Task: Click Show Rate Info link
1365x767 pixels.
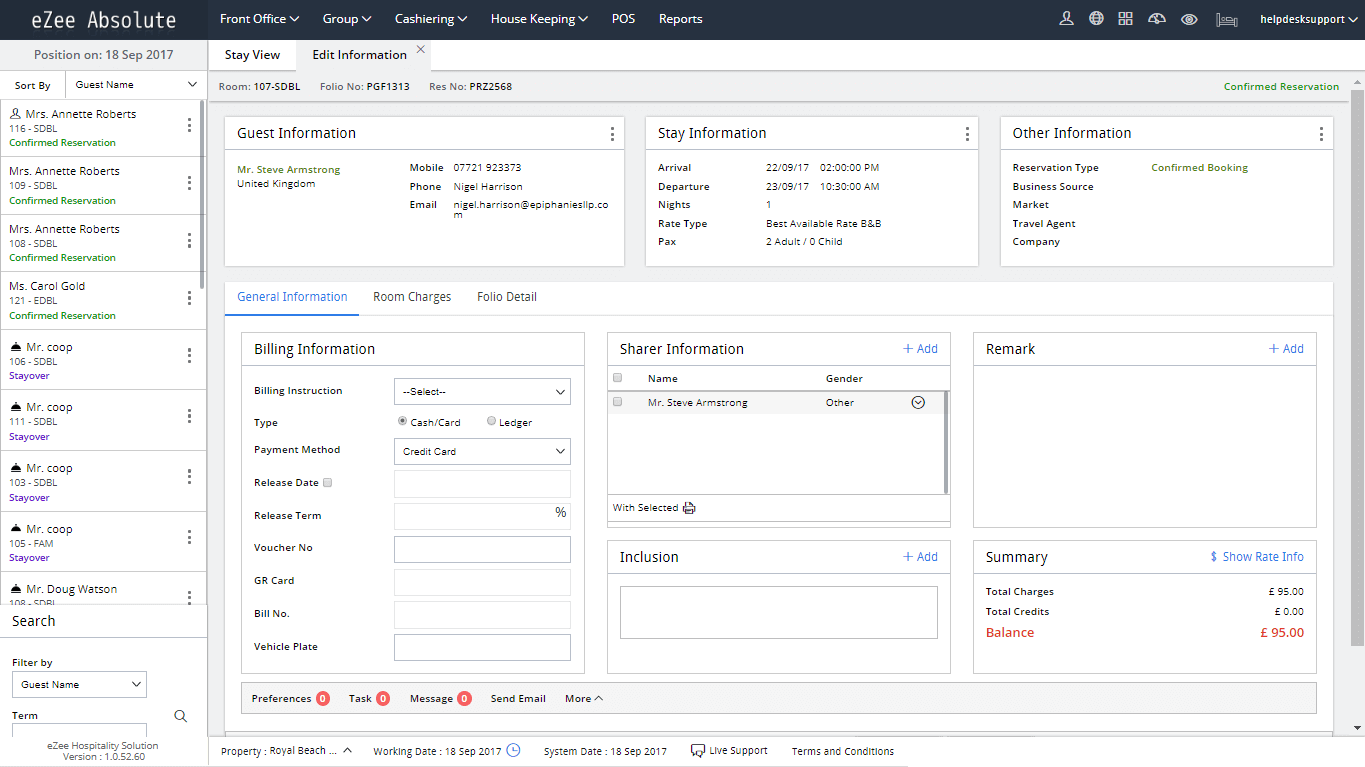Action: tap(1256, 557)
